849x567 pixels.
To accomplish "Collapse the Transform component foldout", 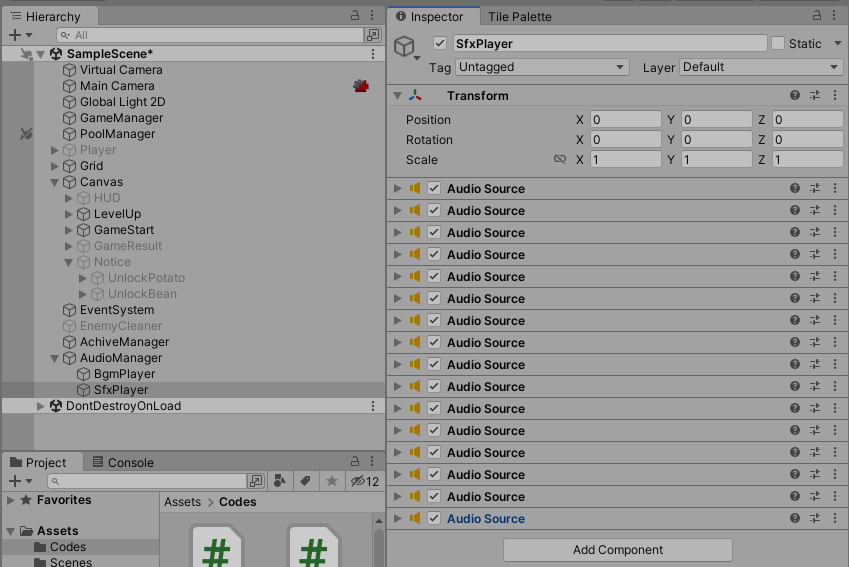I will point(397,96).
